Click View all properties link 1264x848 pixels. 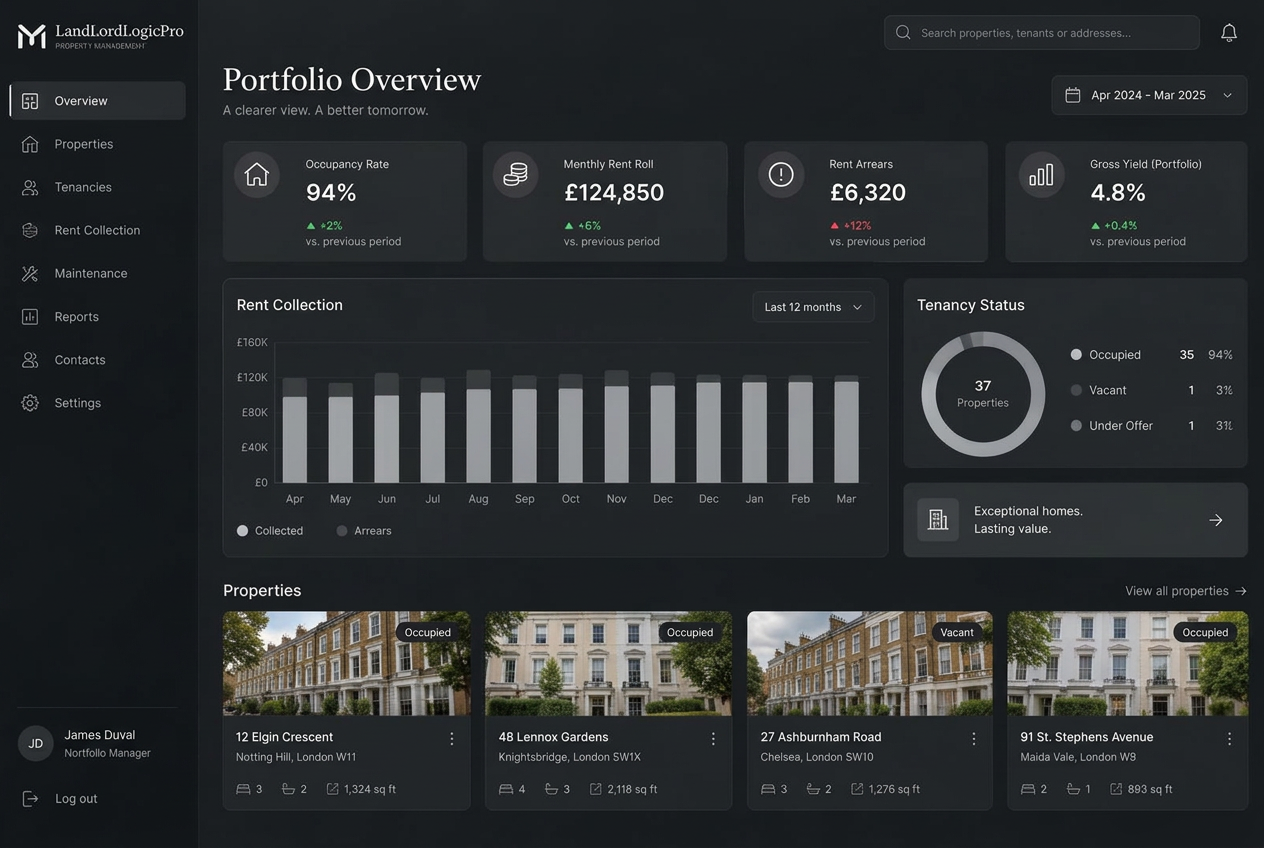[x=1186, y=591]
